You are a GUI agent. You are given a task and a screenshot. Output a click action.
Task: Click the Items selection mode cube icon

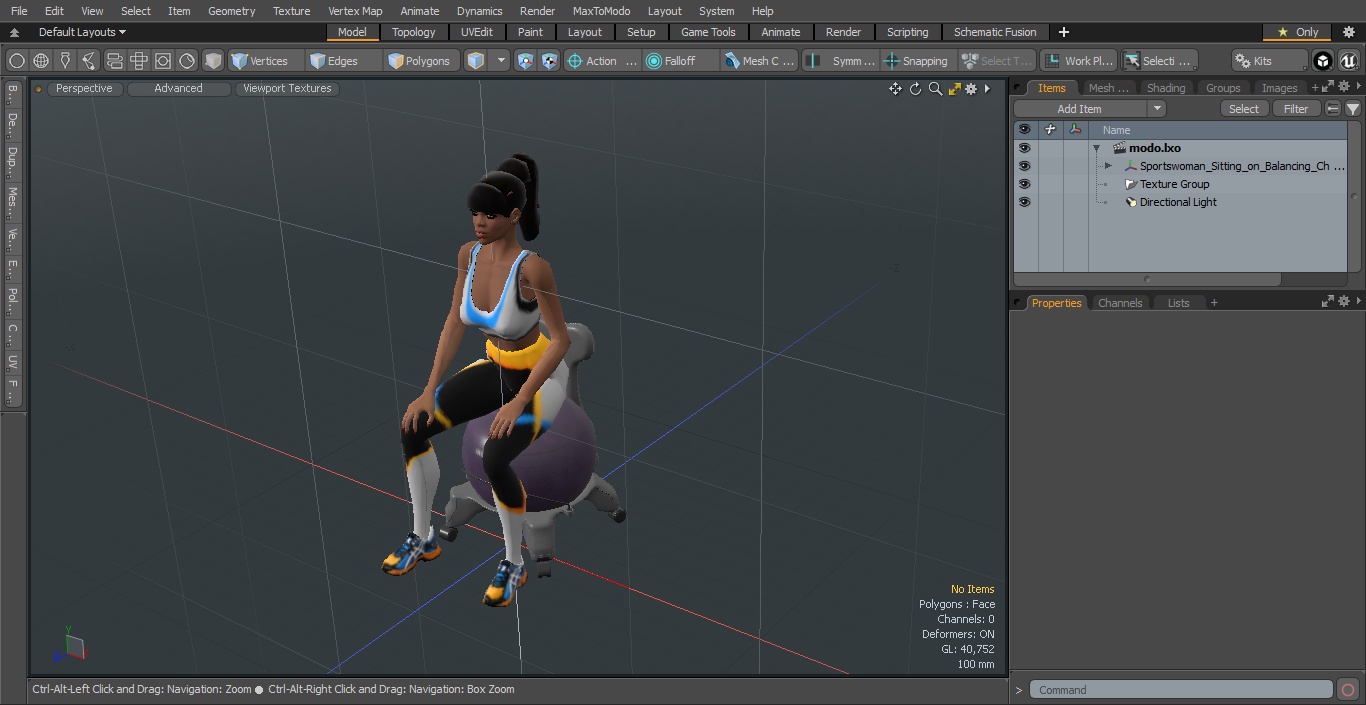point(477,61)
